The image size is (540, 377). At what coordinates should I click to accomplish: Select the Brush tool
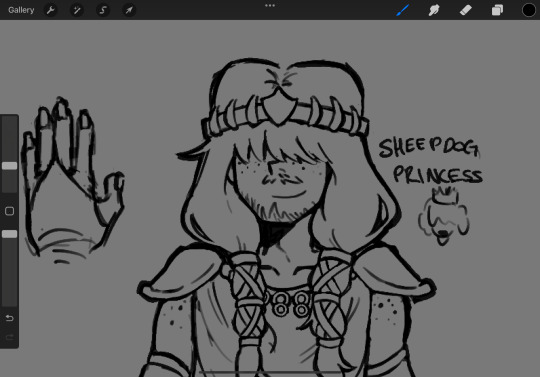tap(402, 10)
